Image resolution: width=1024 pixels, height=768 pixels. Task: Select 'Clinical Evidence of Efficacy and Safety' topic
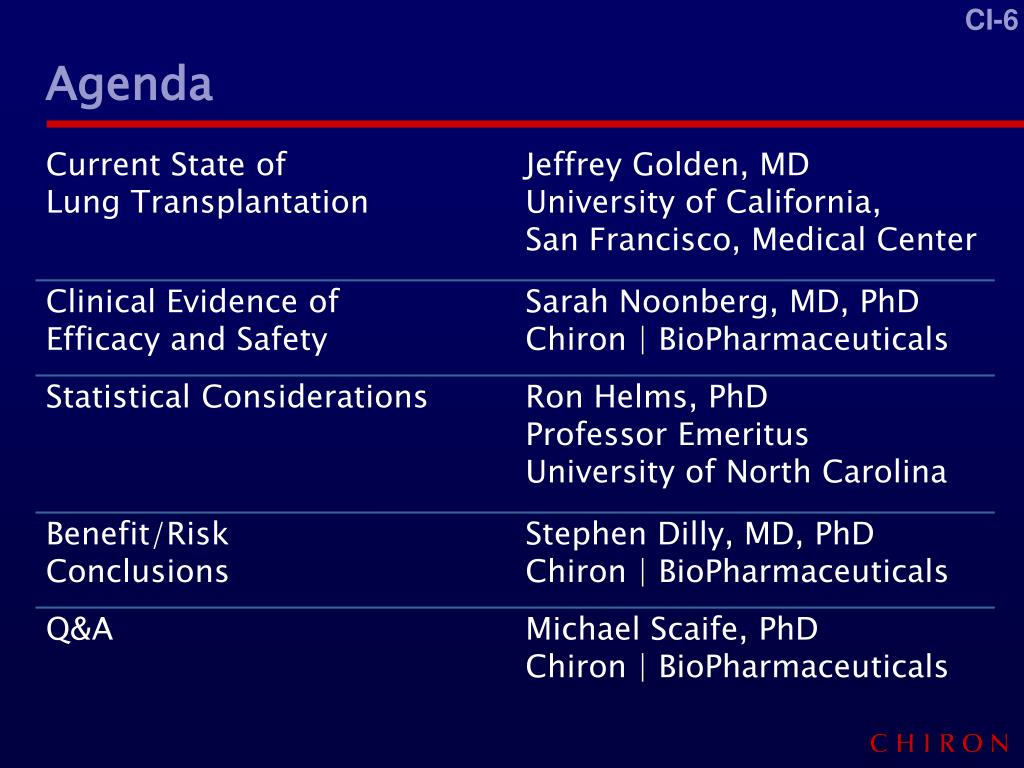[193, 321]
